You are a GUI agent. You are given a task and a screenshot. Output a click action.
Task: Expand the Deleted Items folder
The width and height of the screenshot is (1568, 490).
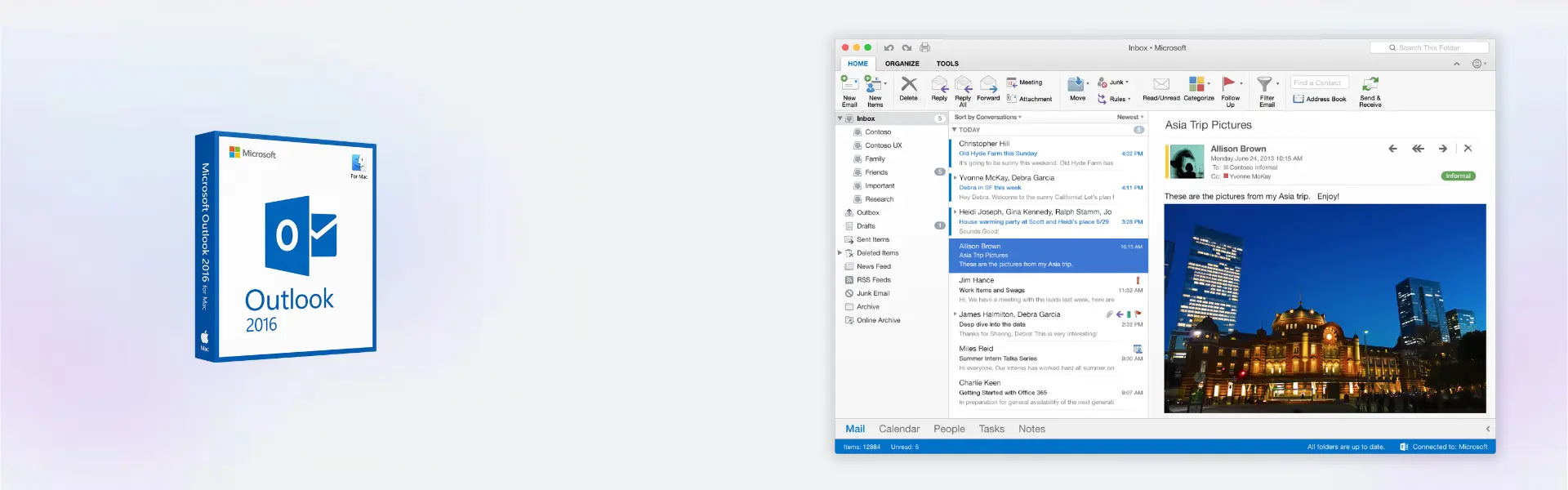point(840,253)
